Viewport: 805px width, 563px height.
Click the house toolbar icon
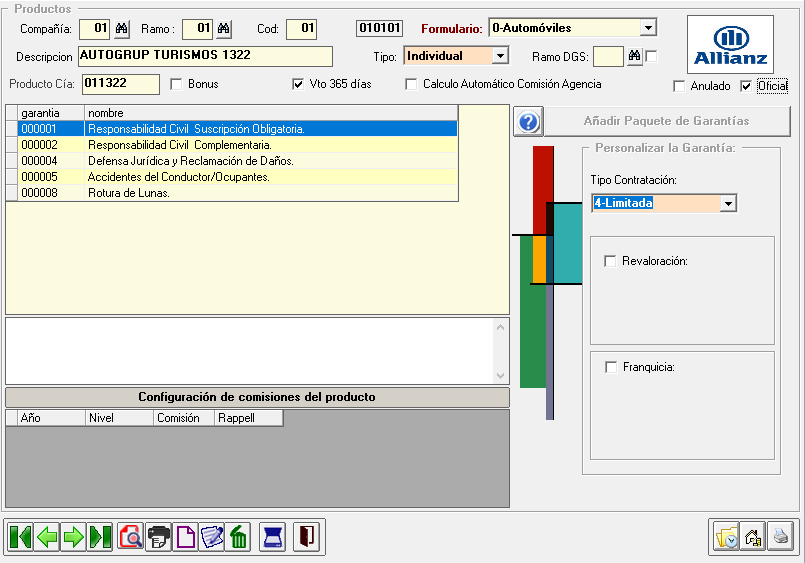pyautogui.click(x=753, y=537)
